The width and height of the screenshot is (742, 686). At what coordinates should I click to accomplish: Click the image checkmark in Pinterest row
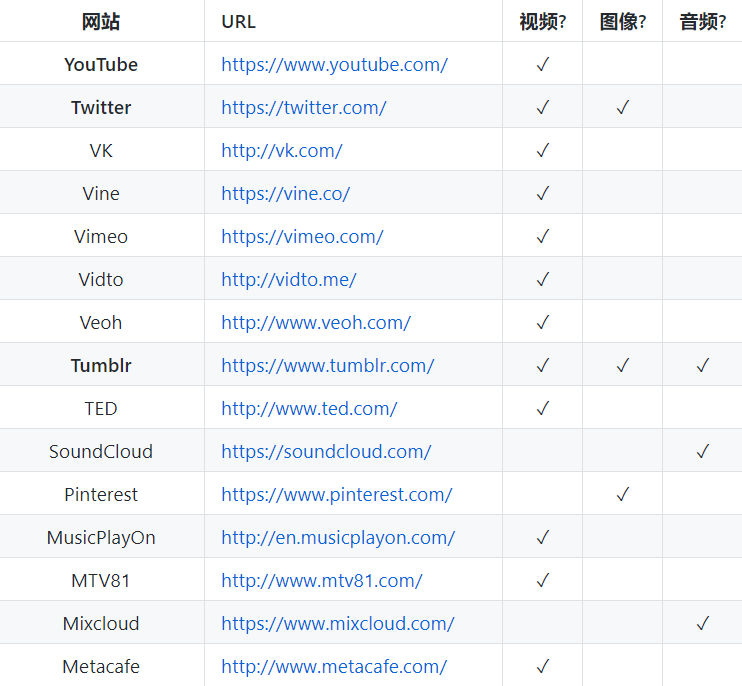(x=623, y=494)
